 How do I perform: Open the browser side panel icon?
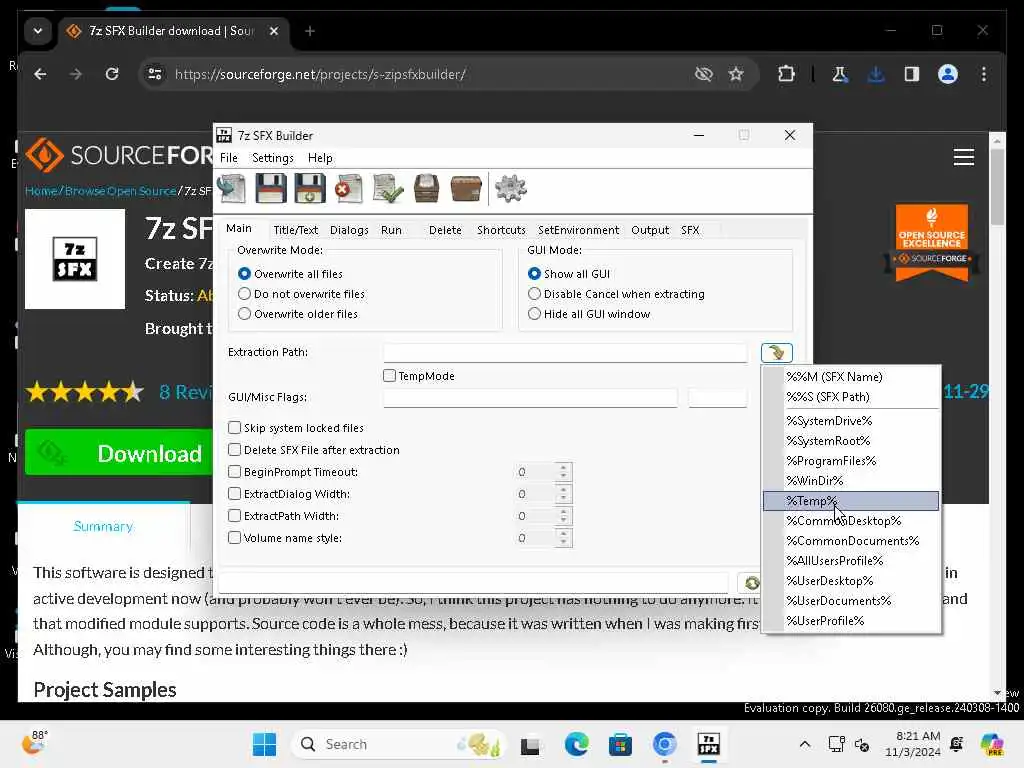coord(912,74)
